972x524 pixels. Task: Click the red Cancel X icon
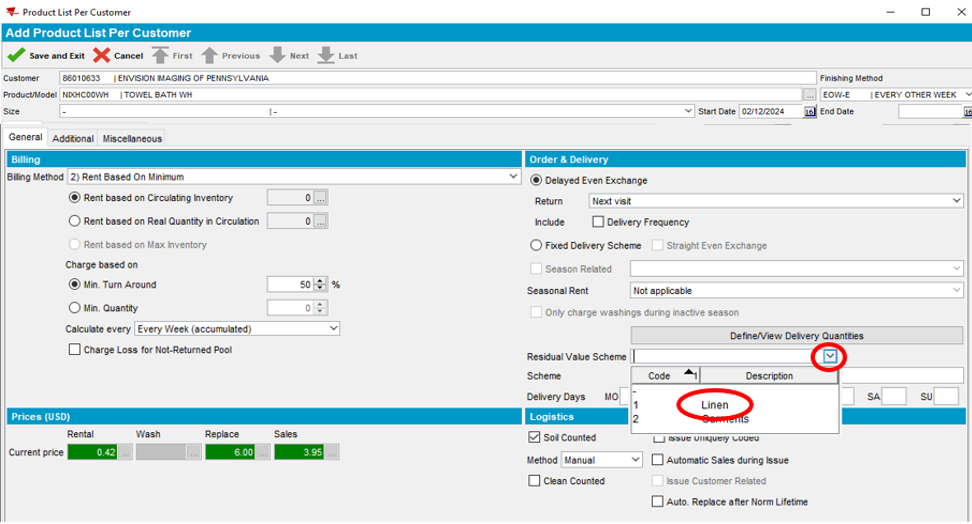102,56
